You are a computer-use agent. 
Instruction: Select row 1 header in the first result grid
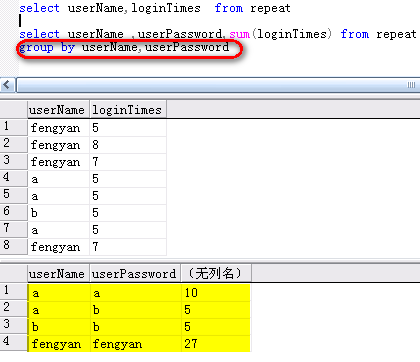point(14,127)
